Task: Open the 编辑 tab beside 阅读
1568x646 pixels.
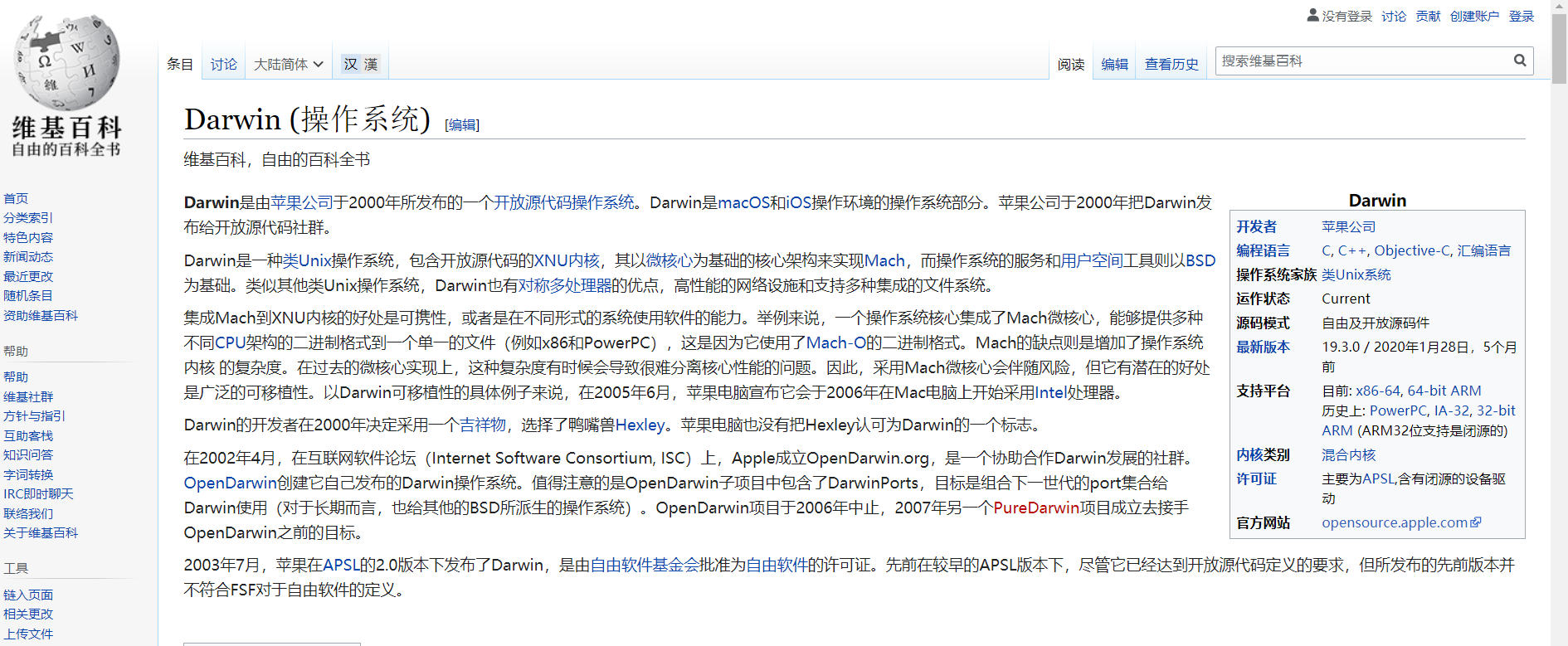Action: (x=1115, y=64)
